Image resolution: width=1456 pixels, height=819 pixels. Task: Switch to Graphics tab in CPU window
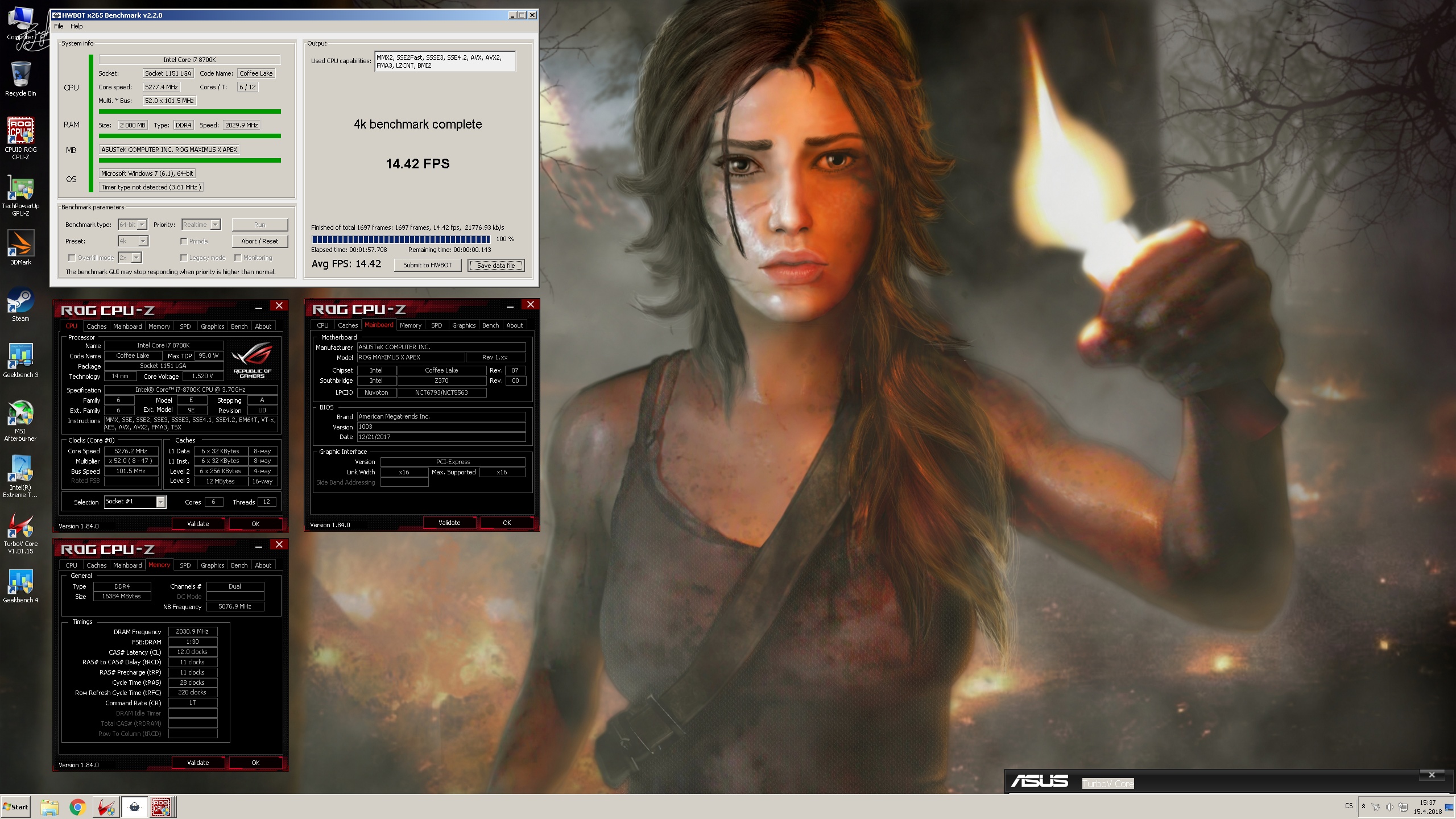212,326
